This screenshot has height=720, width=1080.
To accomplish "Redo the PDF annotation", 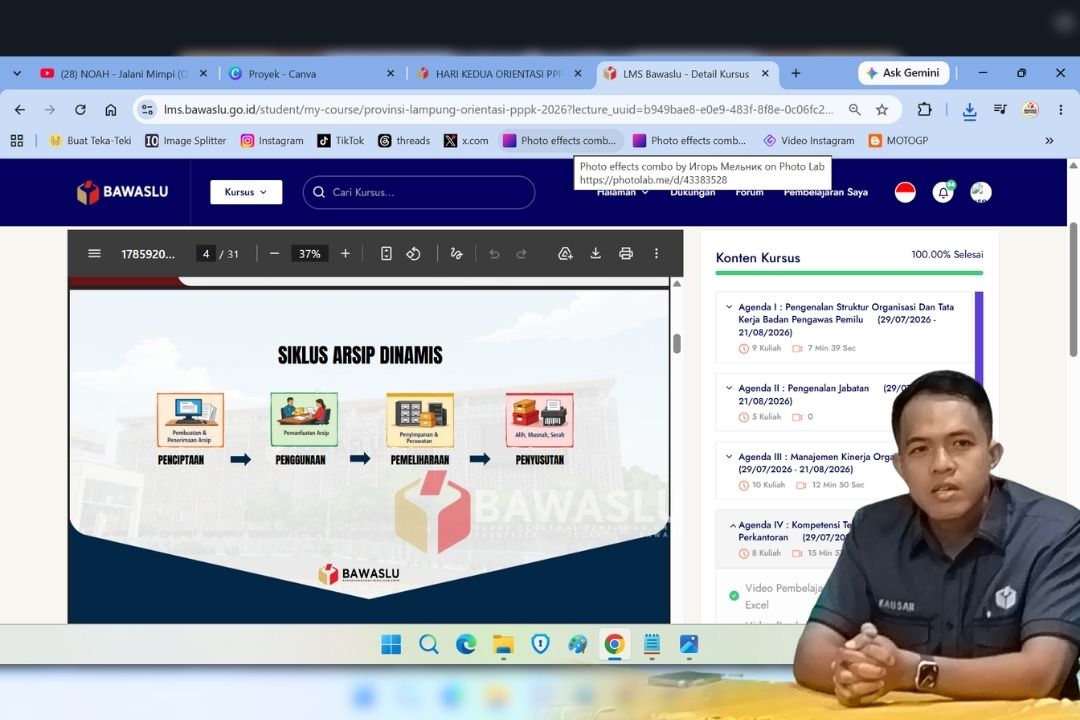I will pyautogui.click(x=521, y=254).
